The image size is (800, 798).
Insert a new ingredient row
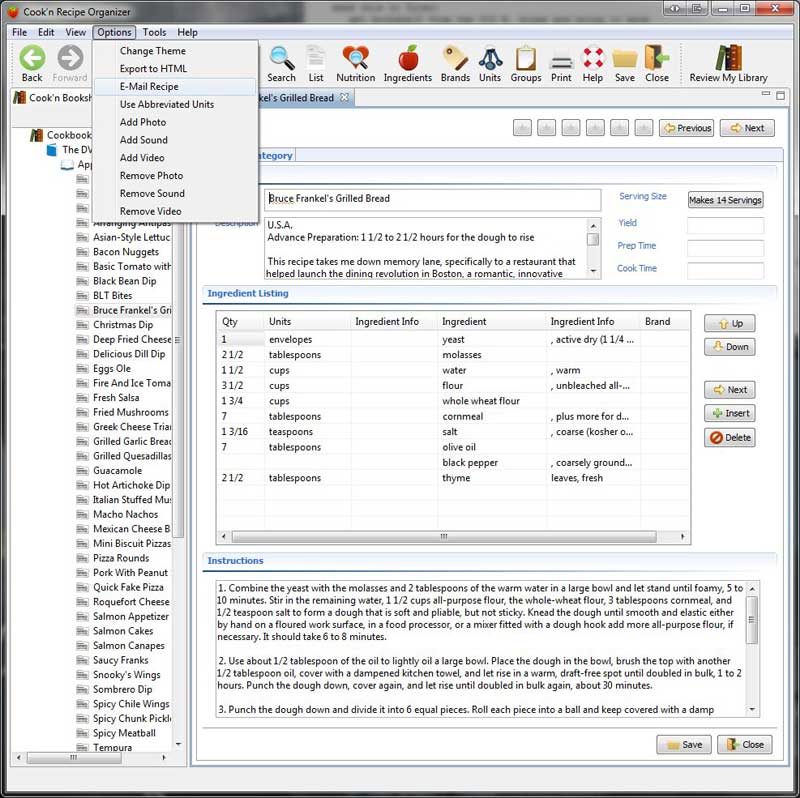tap(730, 413)
